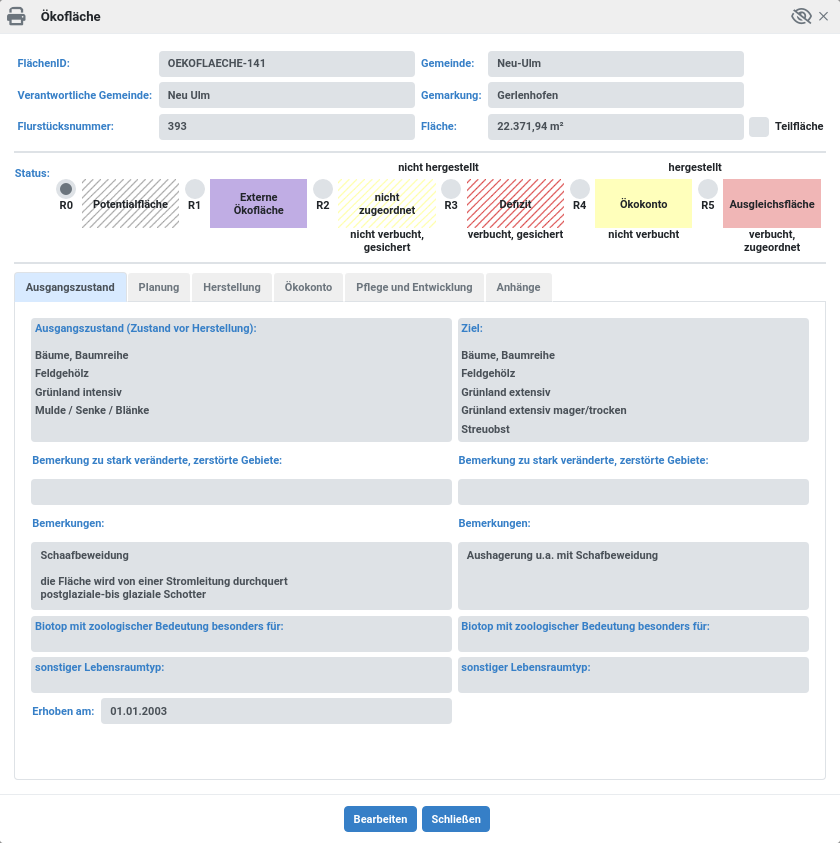840x843 pixels.
Task: Select the red Ausgleichsfläche status swatch
Action: pos(772,203)
